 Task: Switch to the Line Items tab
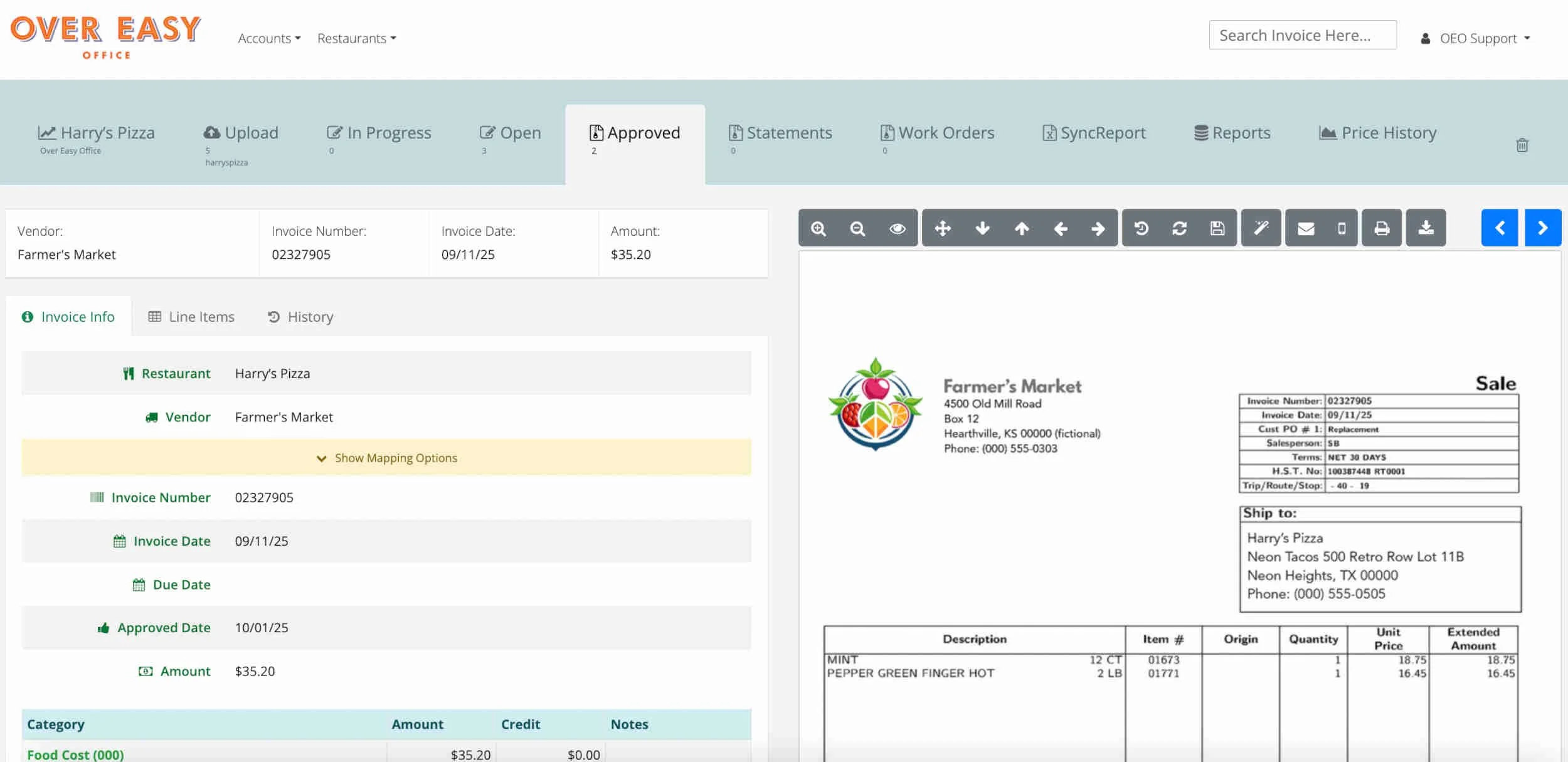point(191,317)
